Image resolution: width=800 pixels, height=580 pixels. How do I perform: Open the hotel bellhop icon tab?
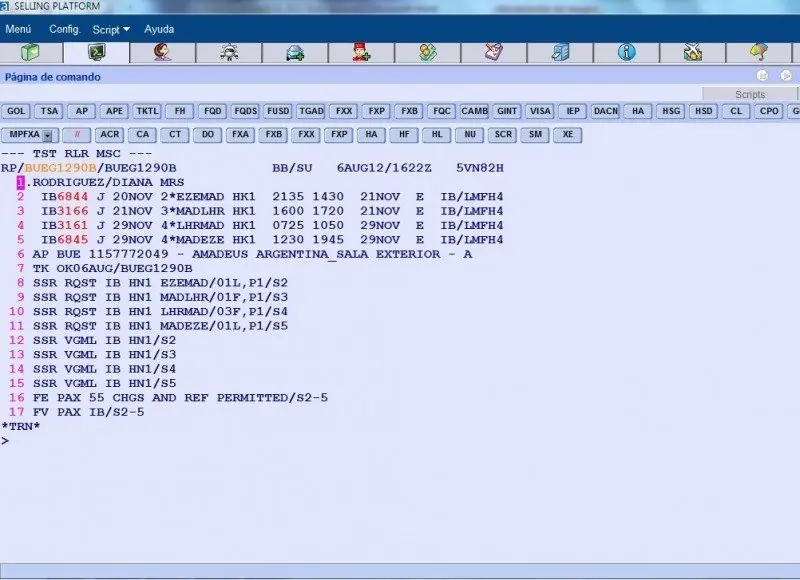[362, 52]
